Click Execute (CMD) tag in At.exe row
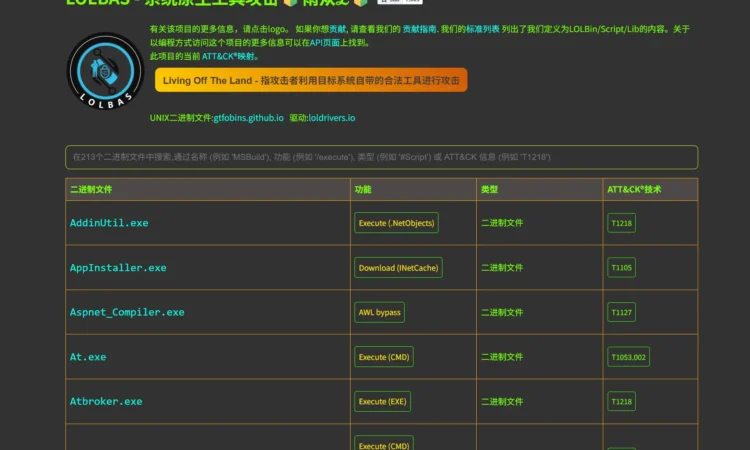 [384, 357]
